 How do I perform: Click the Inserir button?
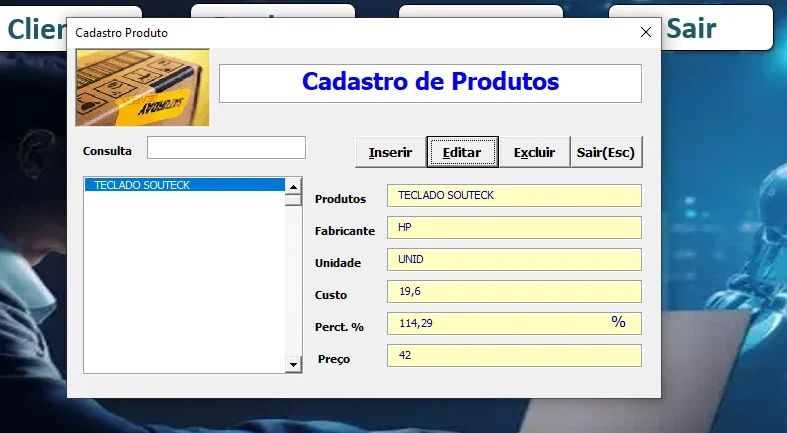[390, 152]
